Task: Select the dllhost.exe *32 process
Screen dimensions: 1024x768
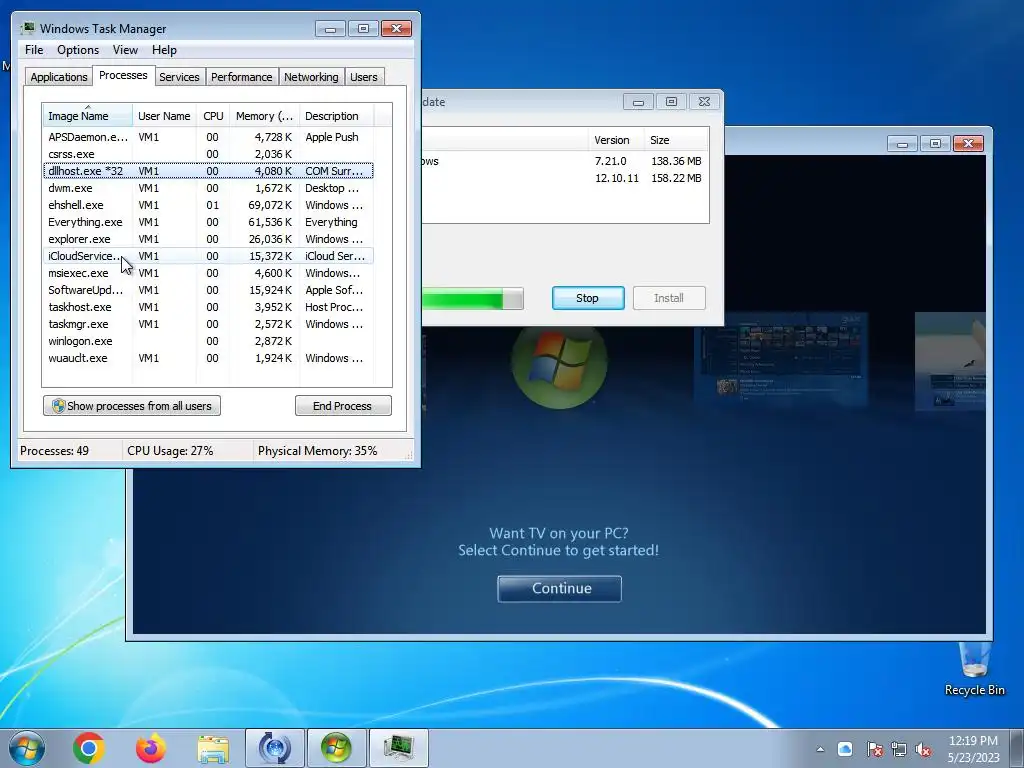Action: pos(208,171)
